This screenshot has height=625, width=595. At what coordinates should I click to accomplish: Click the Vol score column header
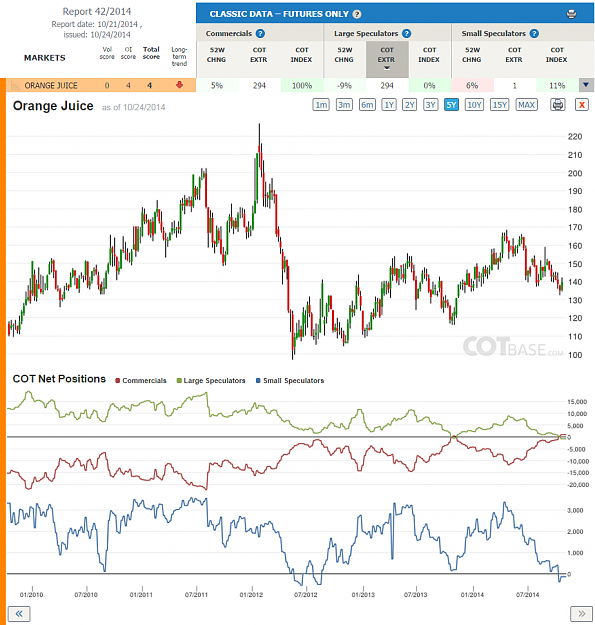[107, 53]
